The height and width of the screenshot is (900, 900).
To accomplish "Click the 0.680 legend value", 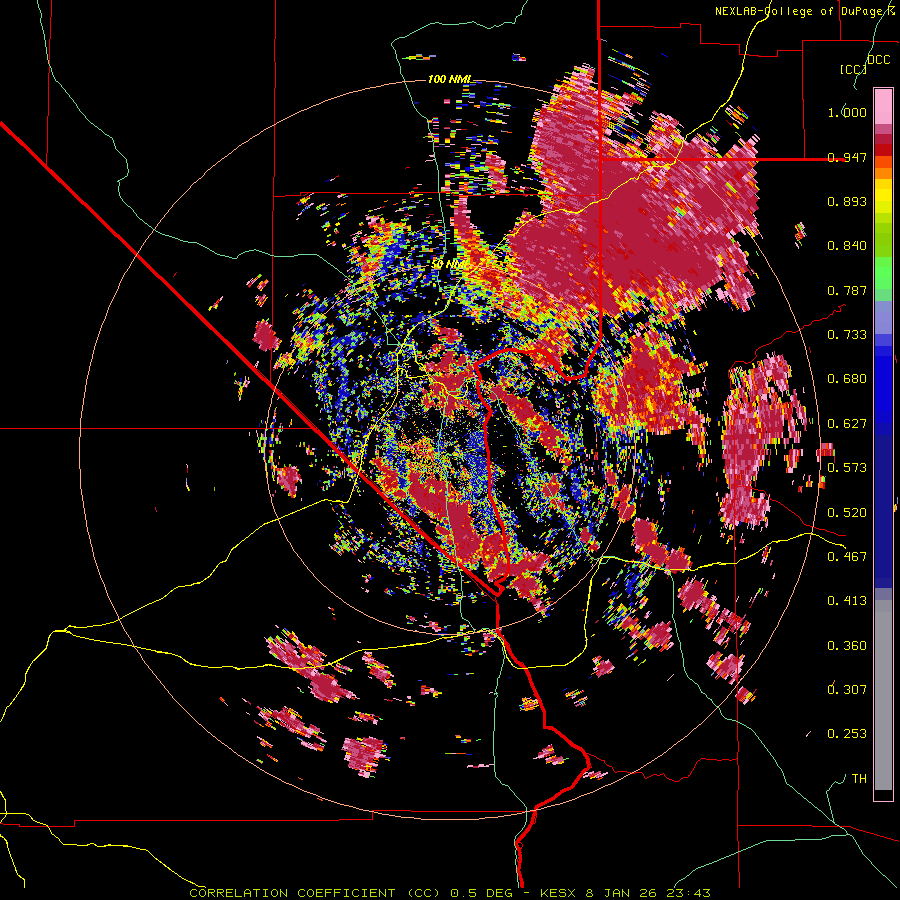I will [x=847, y=379].
